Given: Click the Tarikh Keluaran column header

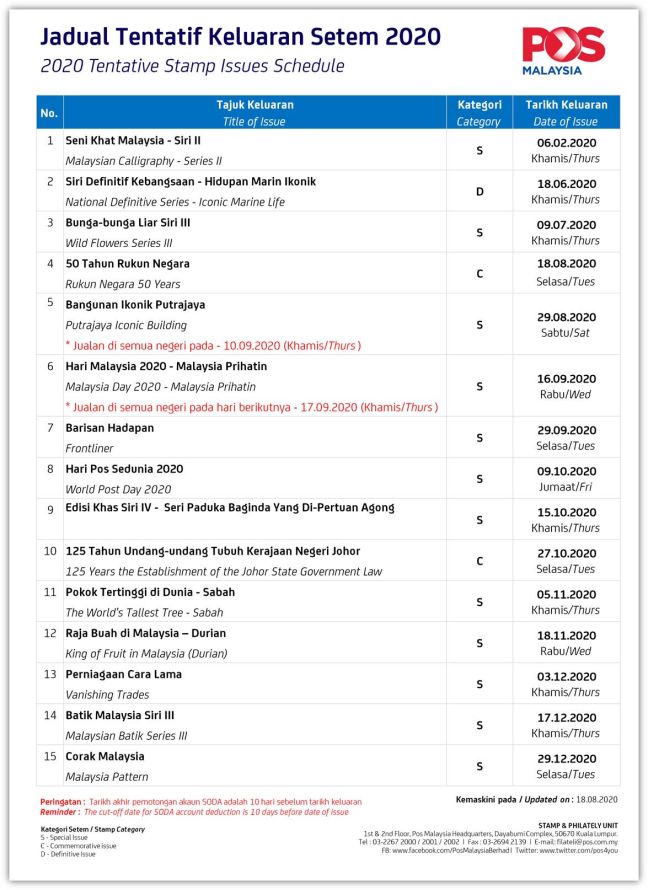Looking at the screenshot, I should [x=566, y=105].
